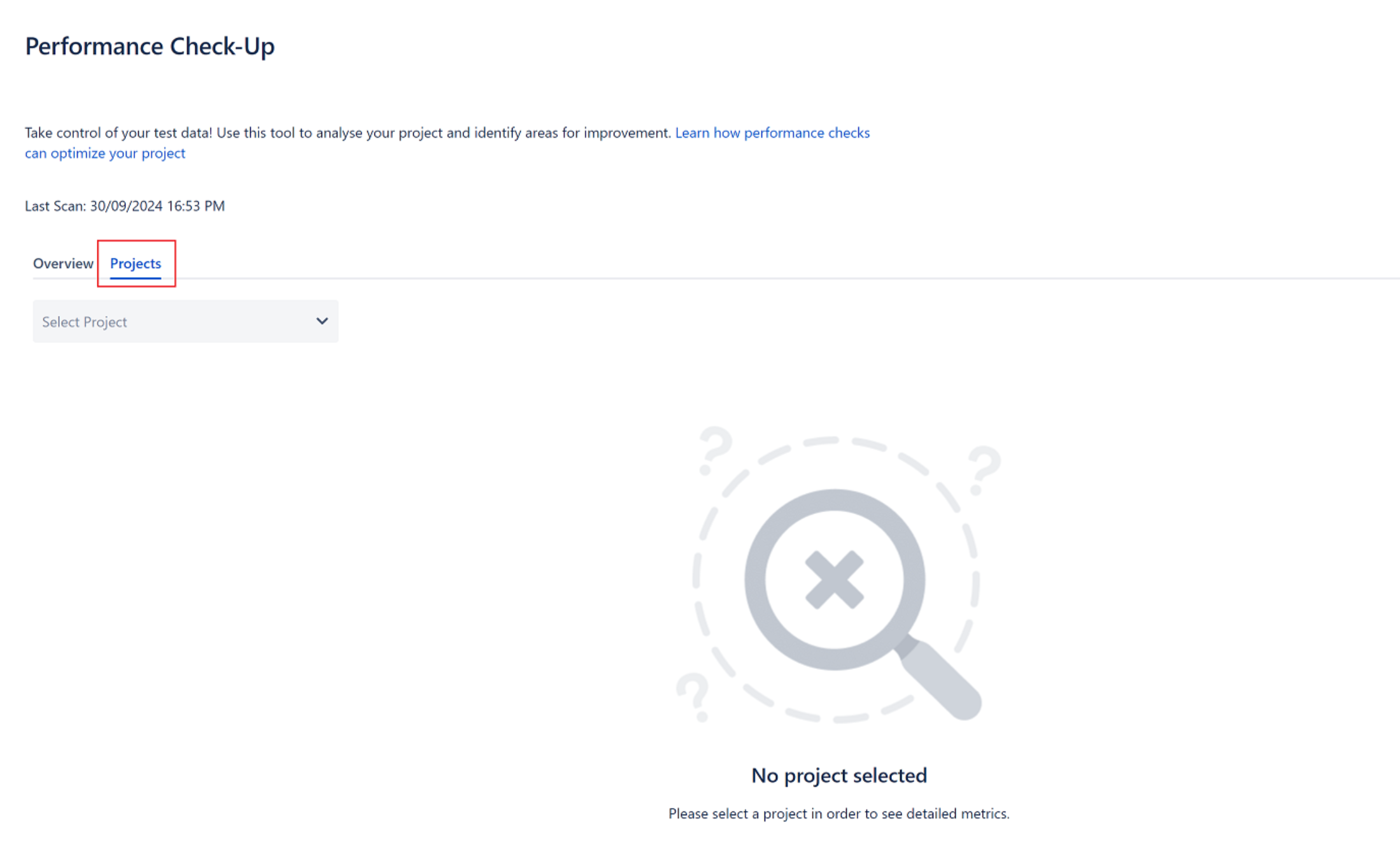Click the Performance Check-Up page title

(x=150, y=46)
